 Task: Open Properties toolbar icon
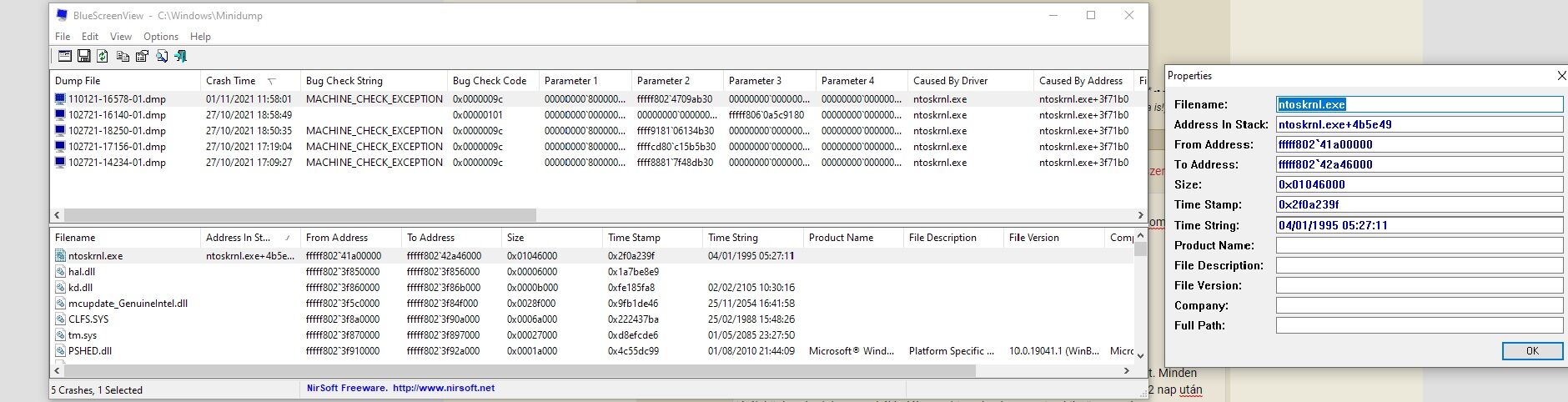[142, 56]
